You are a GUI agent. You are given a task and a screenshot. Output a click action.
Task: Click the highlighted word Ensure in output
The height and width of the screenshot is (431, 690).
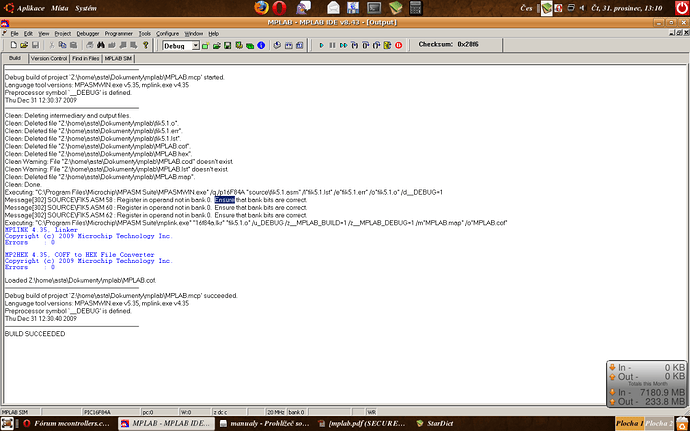[224, 200]
